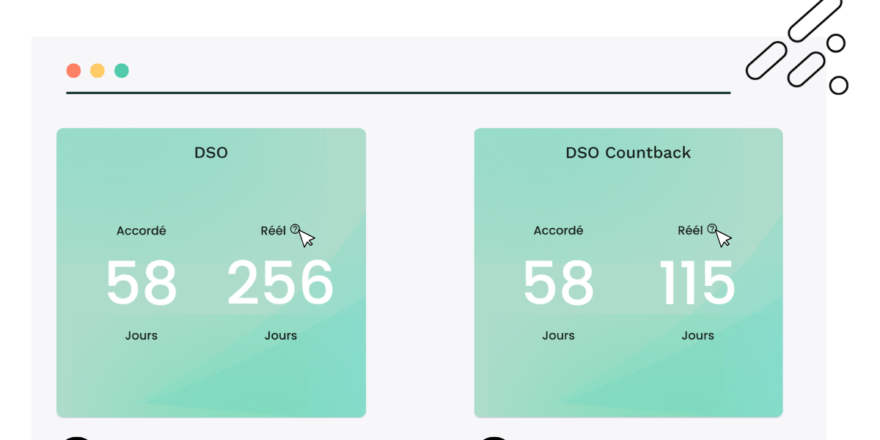
Task: Click the Réél label in DSO Countback card
Action: pyautogui.click(x=690, y=230)
